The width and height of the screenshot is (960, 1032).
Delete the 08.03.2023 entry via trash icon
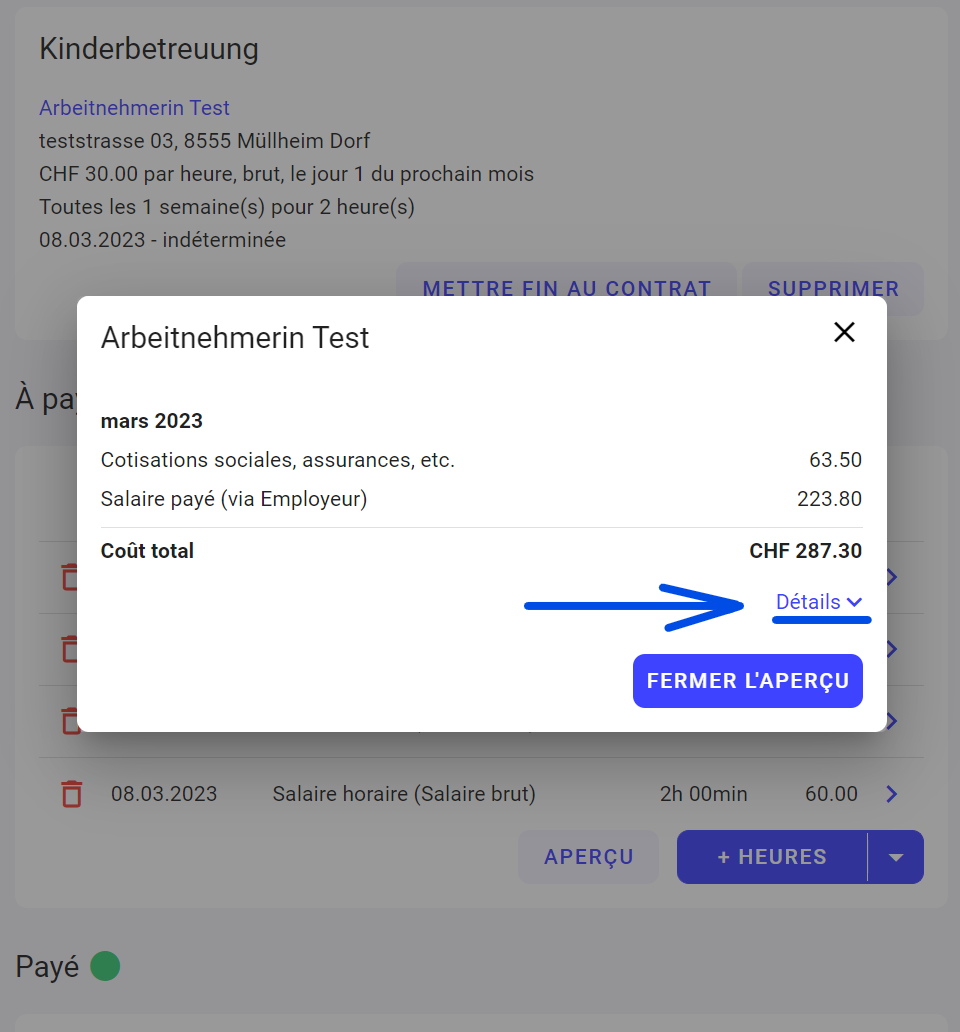[71, 794]
